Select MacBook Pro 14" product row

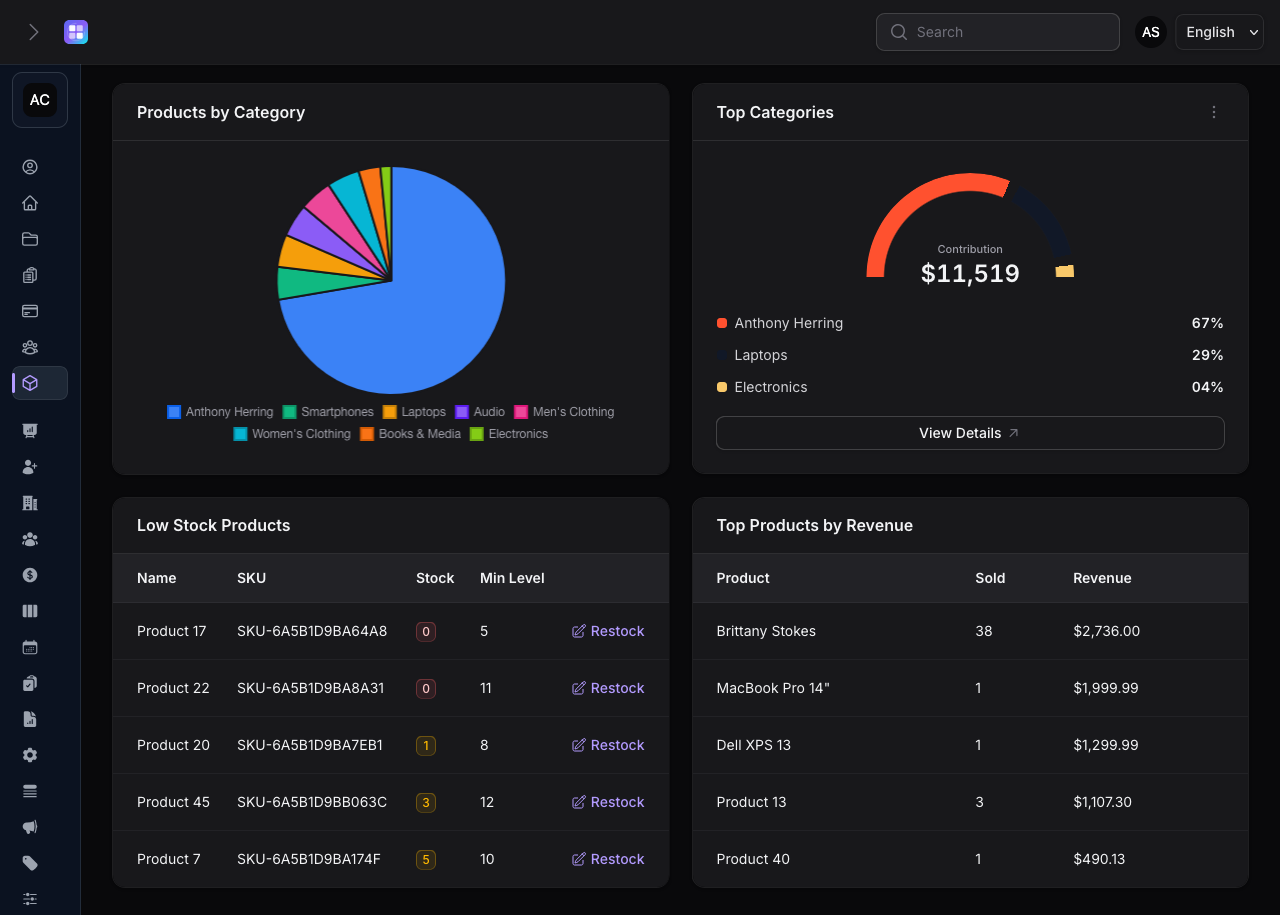[970, 688]
